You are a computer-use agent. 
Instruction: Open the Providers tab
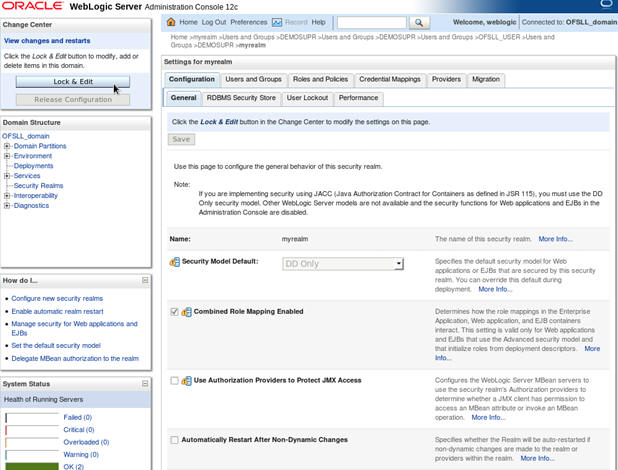446,79
